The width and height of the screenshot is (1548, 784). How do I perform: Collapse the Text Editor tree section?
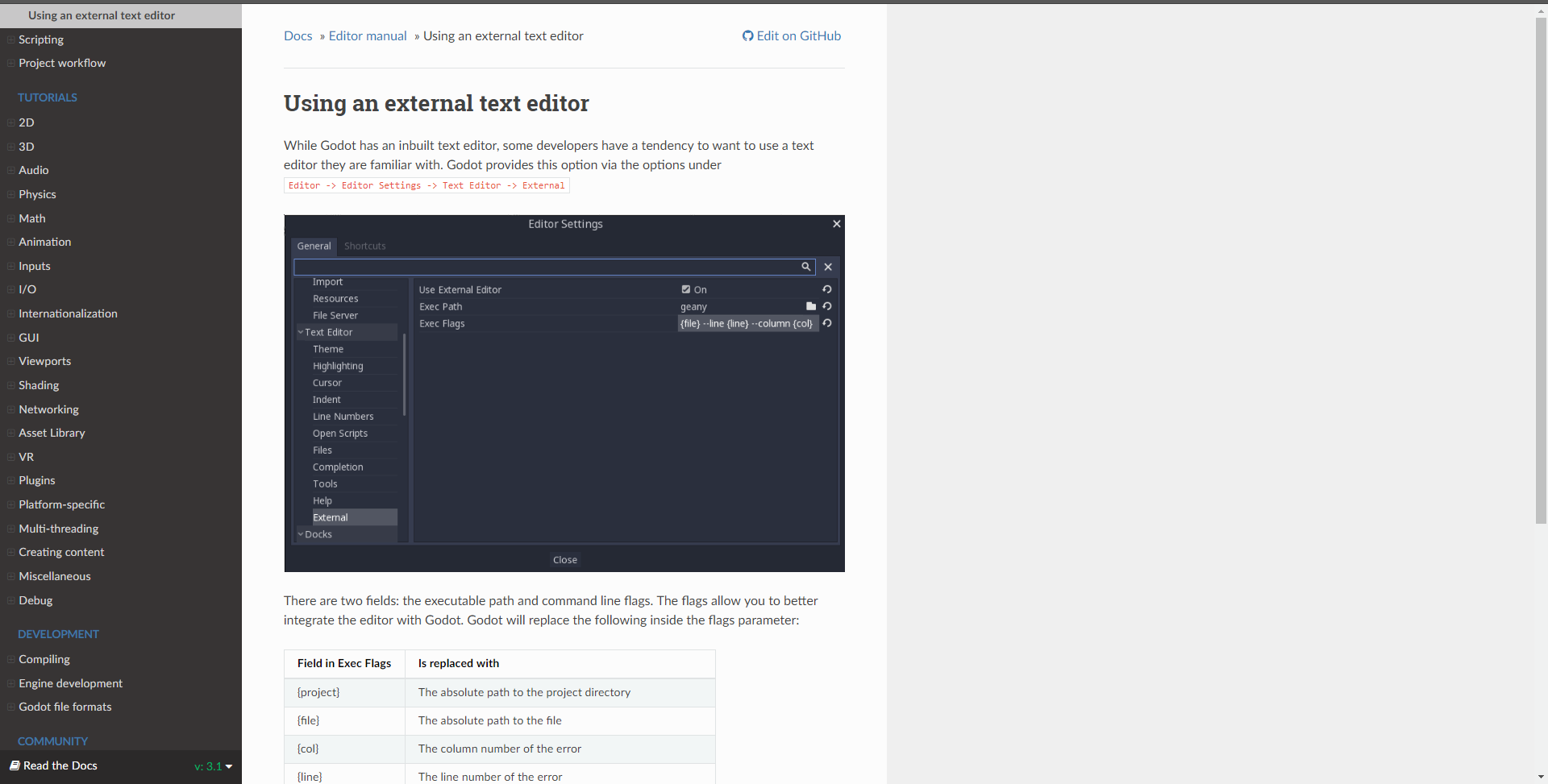[302, 332]
